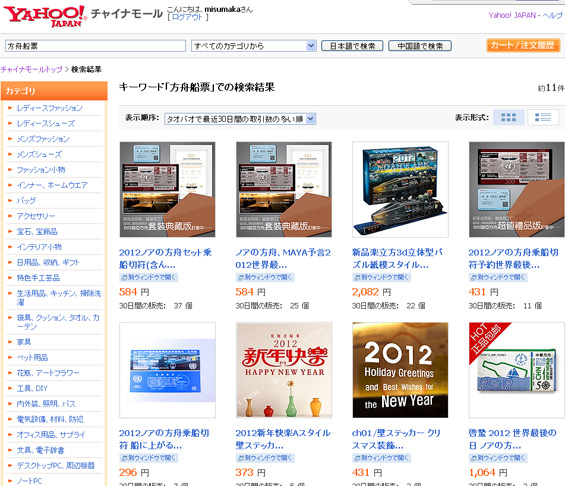This screenshot has width=568, height=486.
Task: Open 373円 wall sticker in new window
Action: pyautogui.click(x=265, y=458)
